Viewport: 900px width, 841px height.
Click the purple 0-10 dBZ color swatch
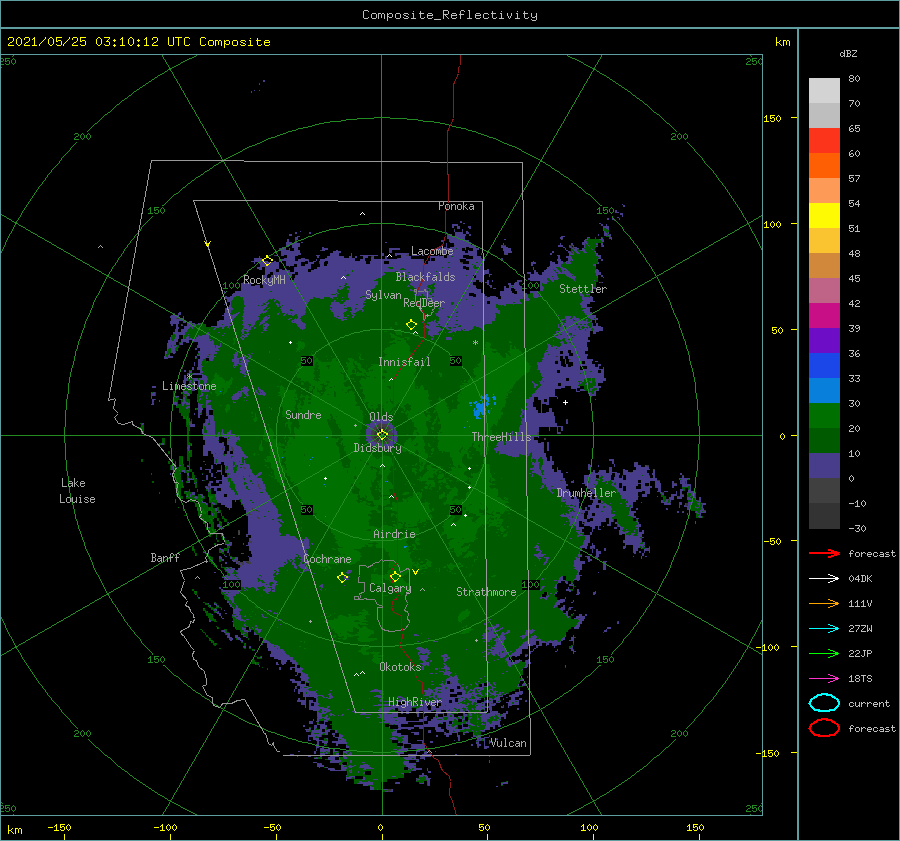click(x=824, y=466)
